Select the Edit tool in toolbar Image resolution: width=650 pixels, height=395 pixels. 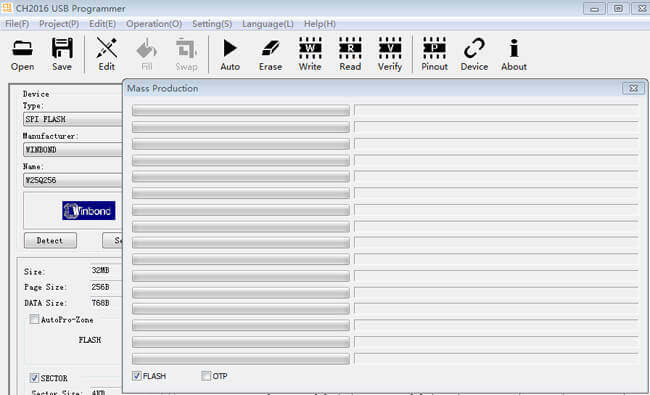[106, 54]
